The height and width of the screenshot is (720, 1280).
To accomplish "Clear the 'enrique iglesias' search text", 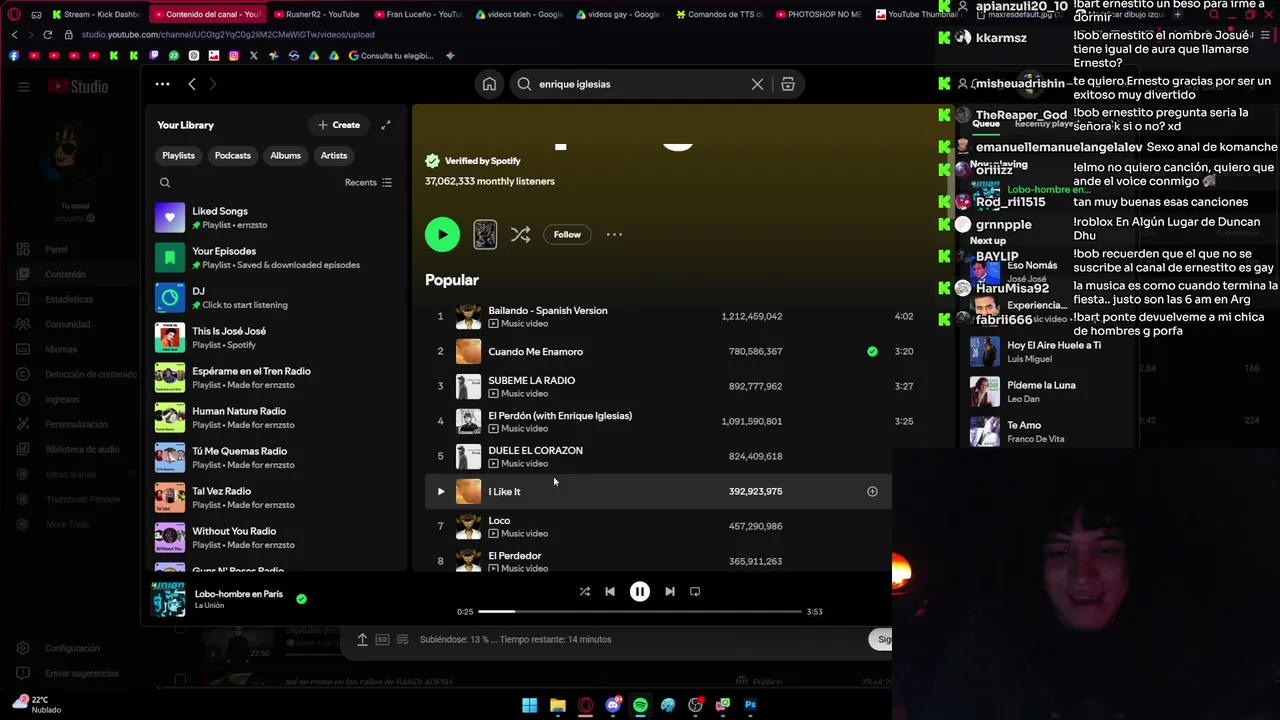I will tap(757, 84).
